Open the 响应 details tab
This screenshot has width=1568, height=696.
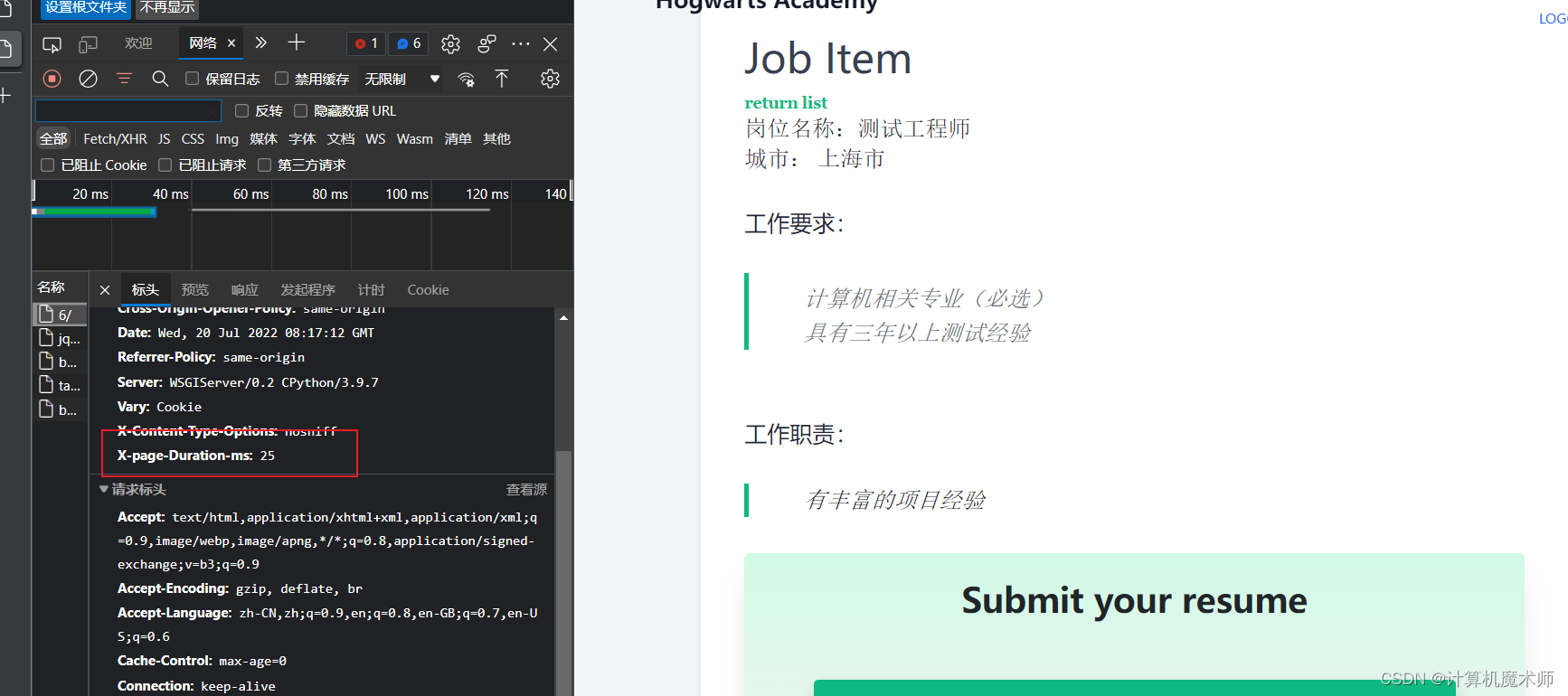(x=244, y=289)
